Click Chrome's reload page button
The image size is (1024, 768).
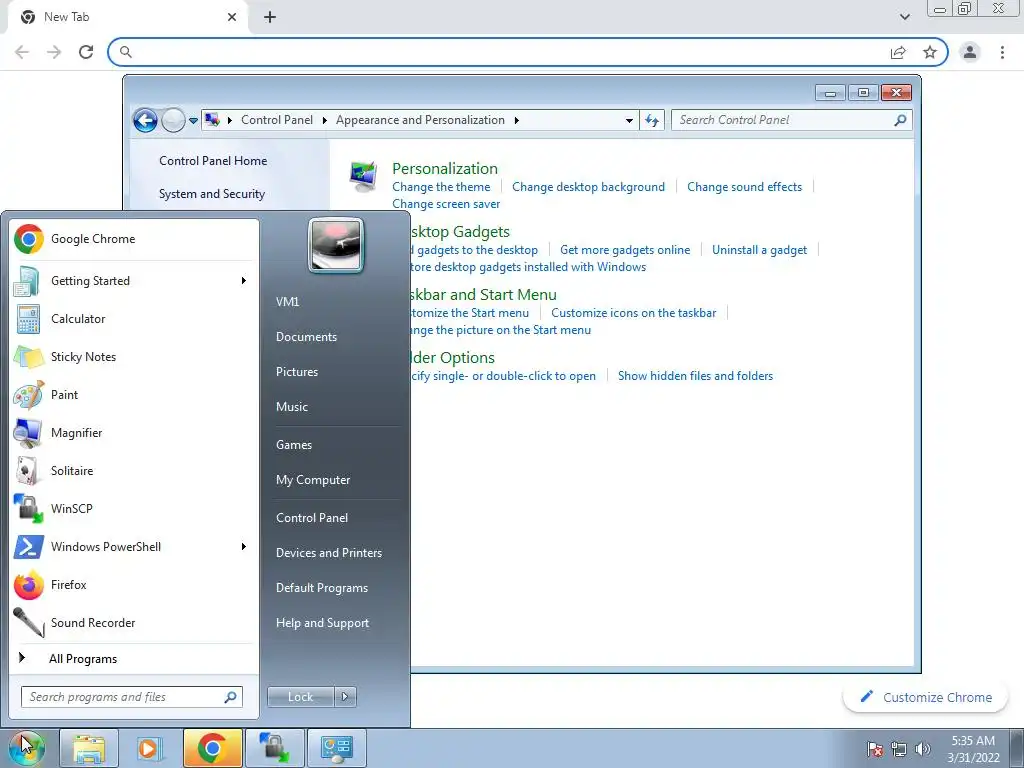click(86, 52)
